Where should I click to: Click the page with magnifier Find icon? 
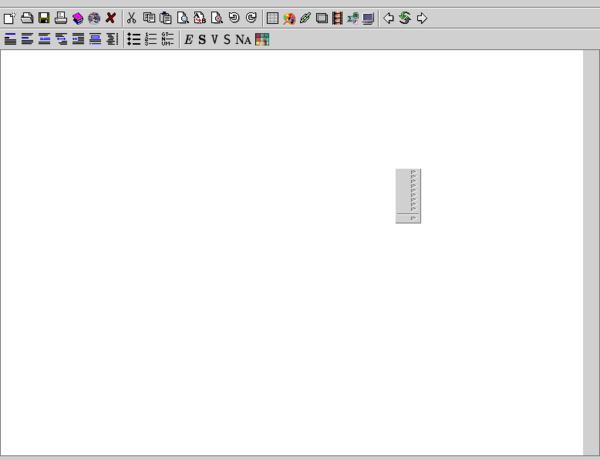click(x=183, y=18)
